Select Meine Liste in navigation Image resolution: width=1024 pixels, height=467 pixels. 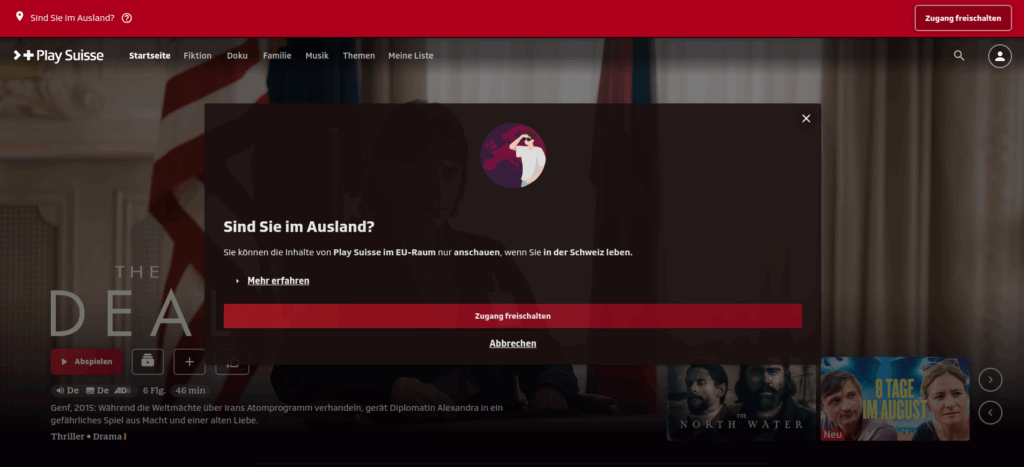[411, 56]
